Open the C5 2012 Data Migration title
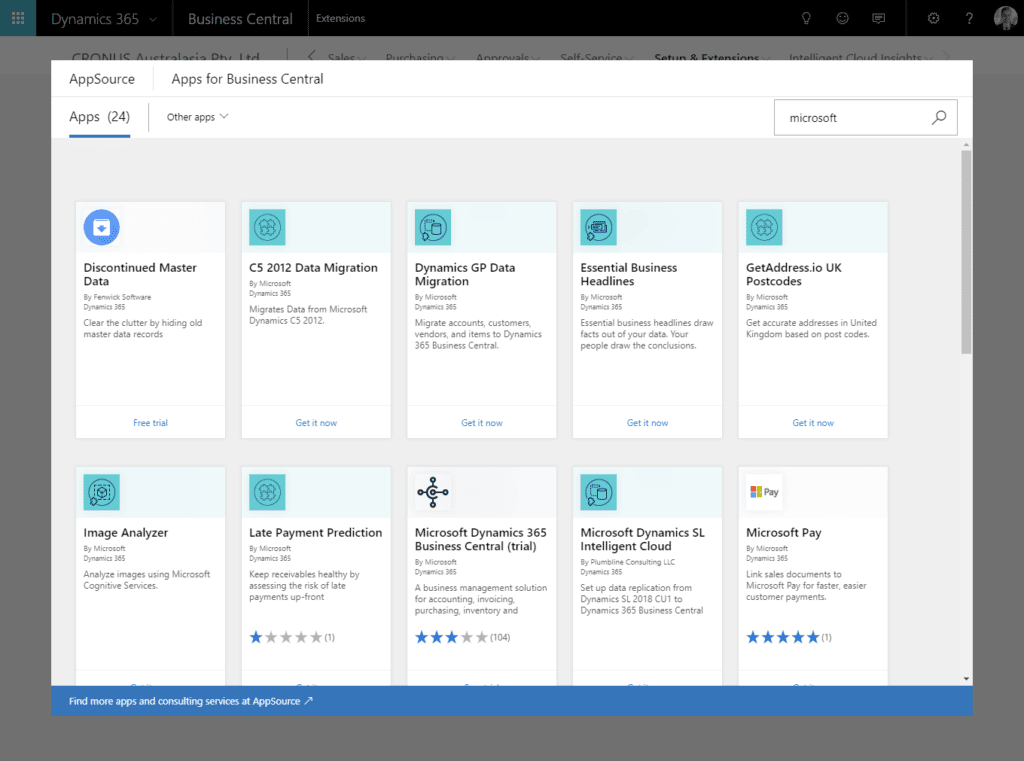 313,268
